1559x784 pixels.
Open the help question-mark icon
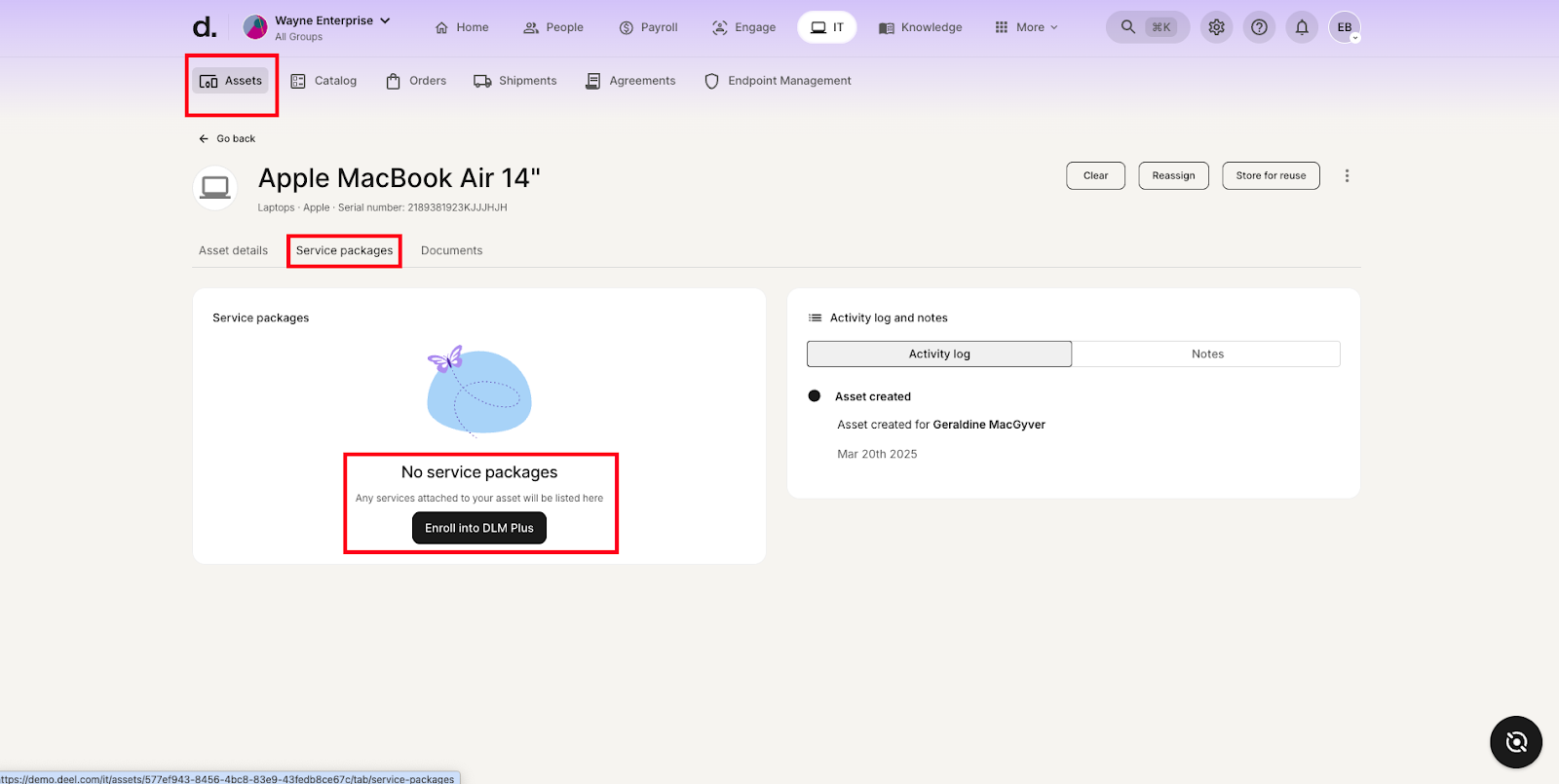(1259, 27)
